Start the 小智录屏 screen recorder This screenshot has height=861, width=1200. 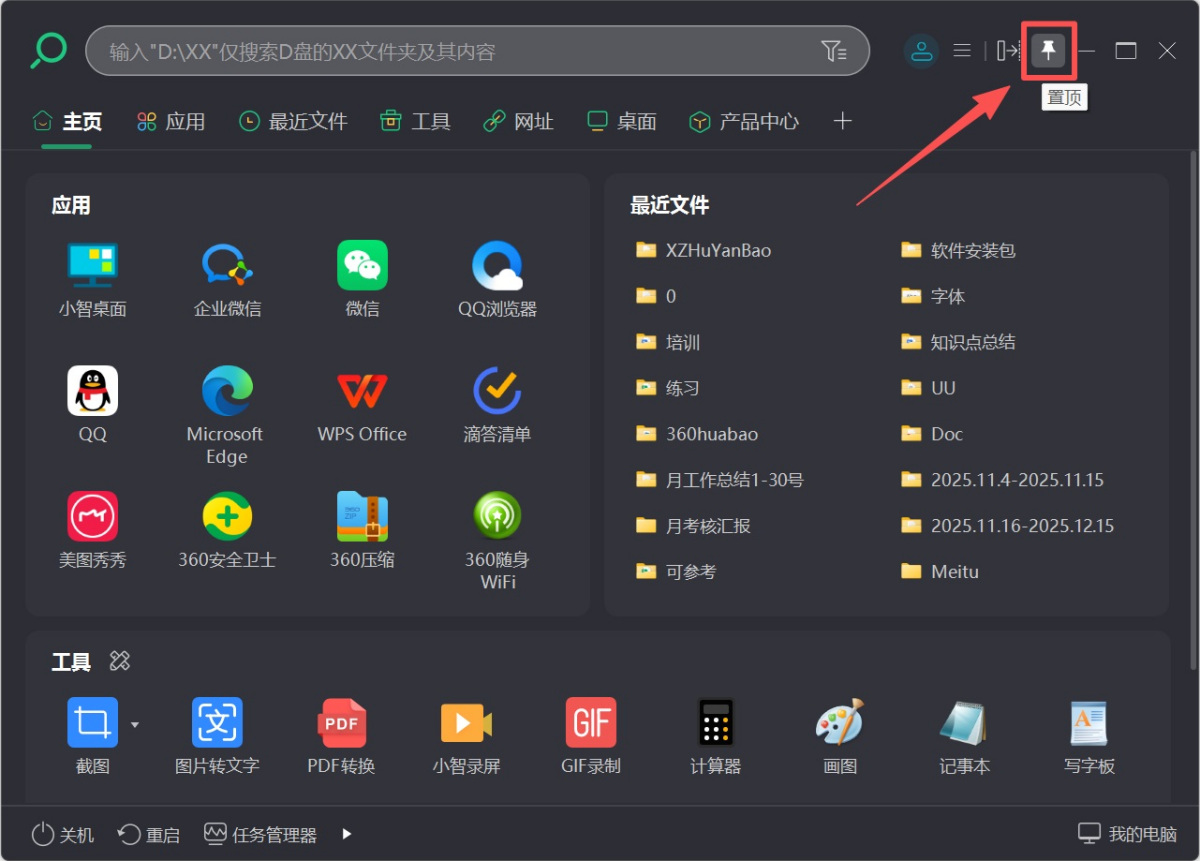click(x=466, y=722)
